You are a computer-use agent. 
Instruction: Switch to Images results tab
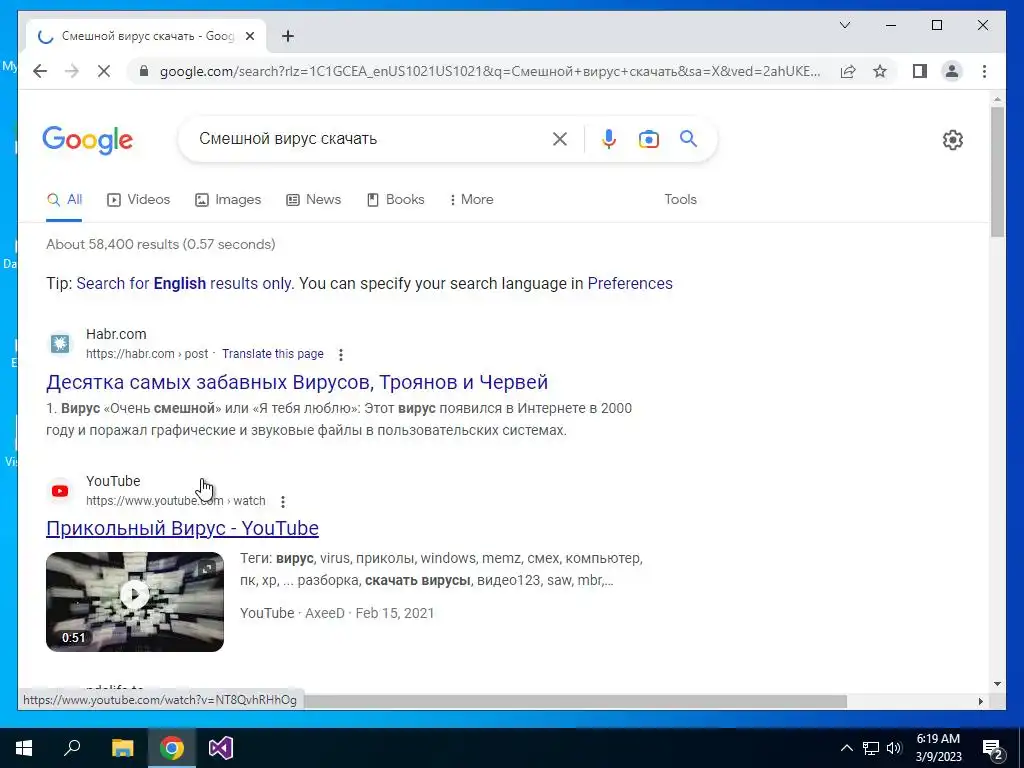coord(228,200)
